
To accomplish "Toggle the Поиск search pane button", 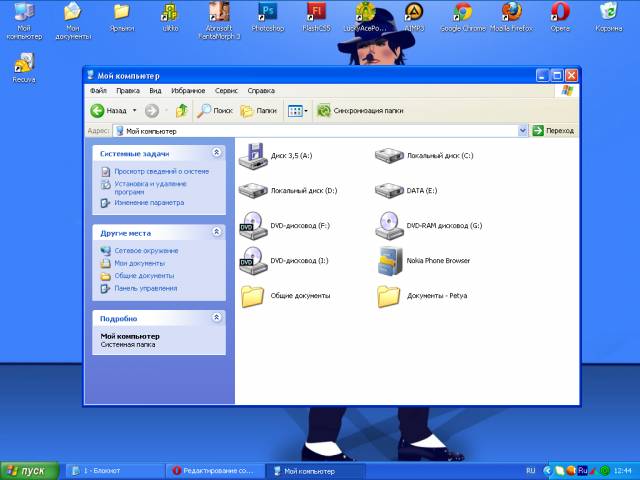I will click(215, 111).
